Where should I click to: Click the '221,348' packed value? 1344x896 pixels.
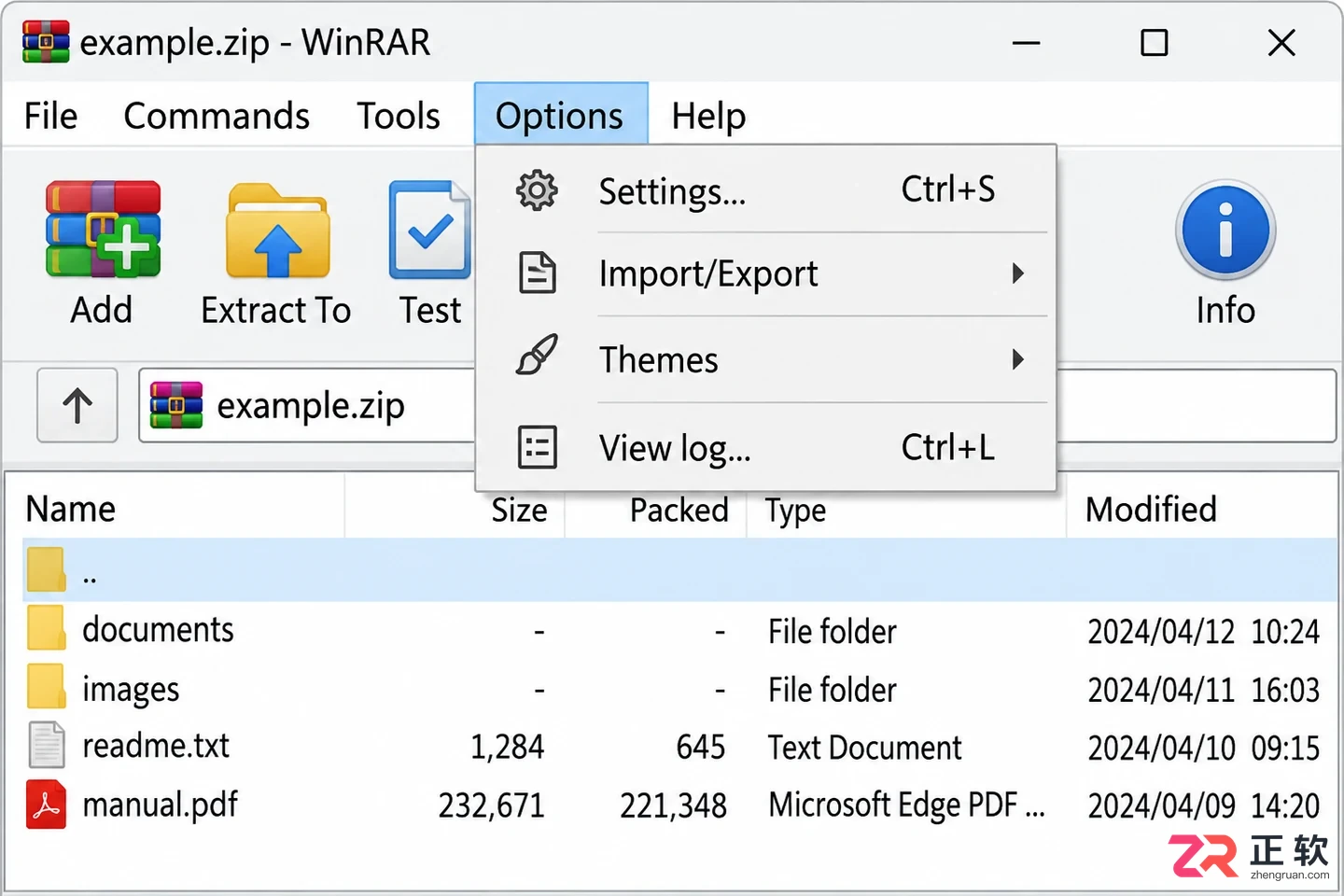point(673,805)
